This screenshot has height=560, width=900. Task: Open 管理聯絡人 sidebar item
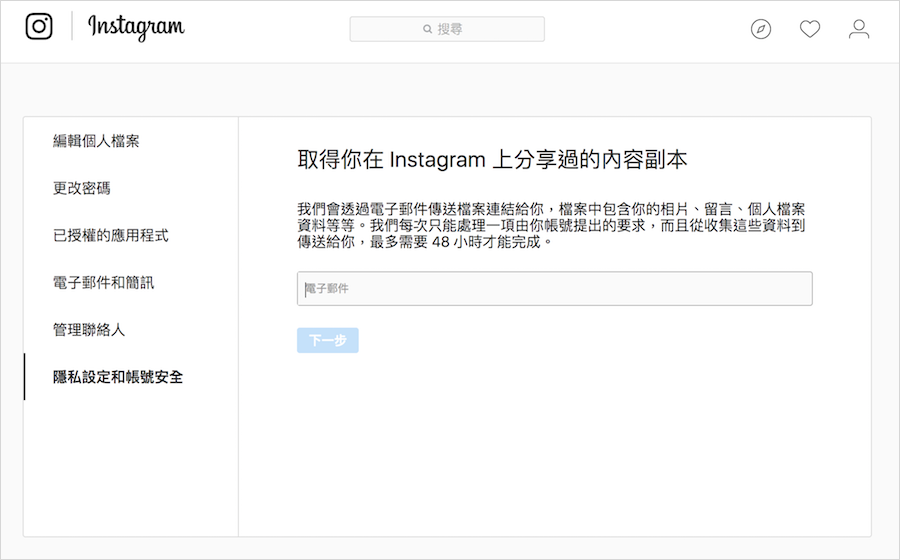pyautogui.click(x=89, y=330)
